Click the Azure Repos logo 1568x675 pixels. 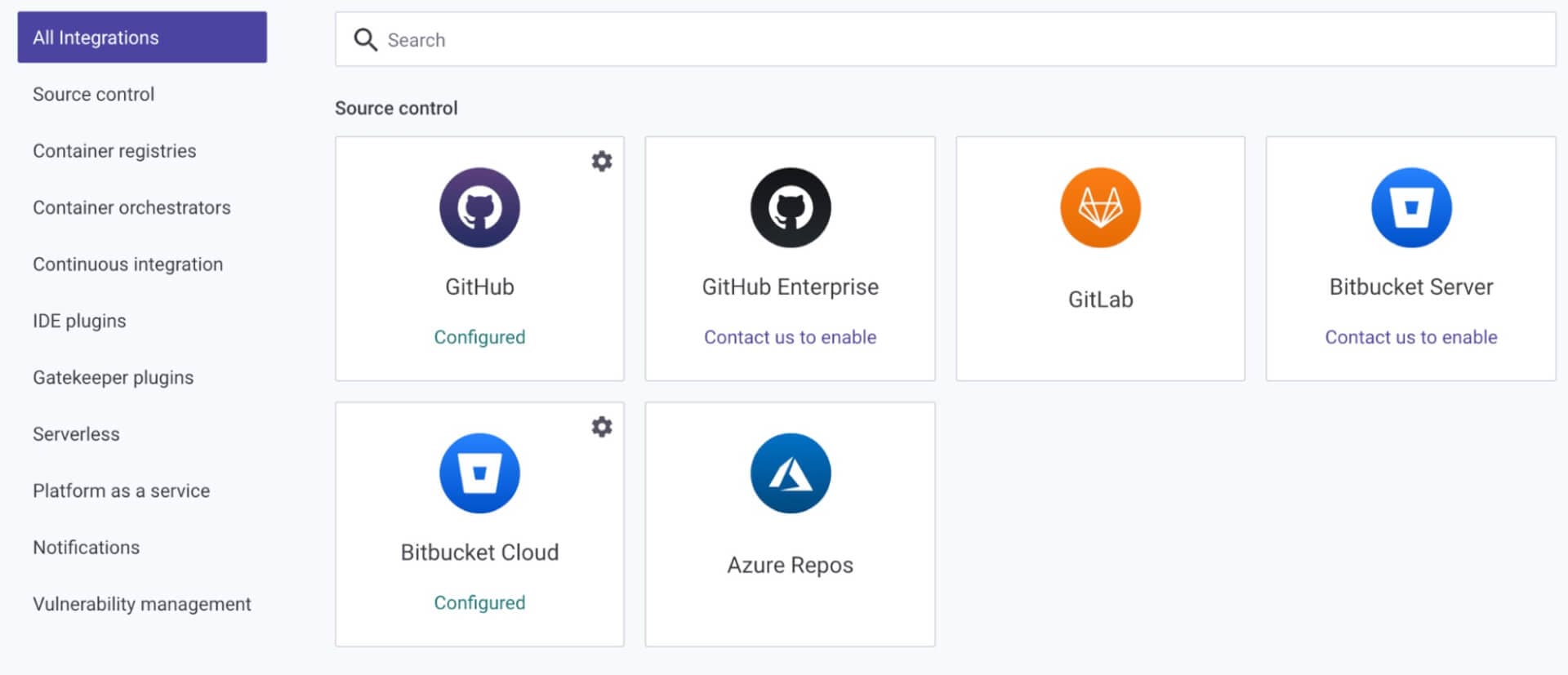(x=791, y=473)
